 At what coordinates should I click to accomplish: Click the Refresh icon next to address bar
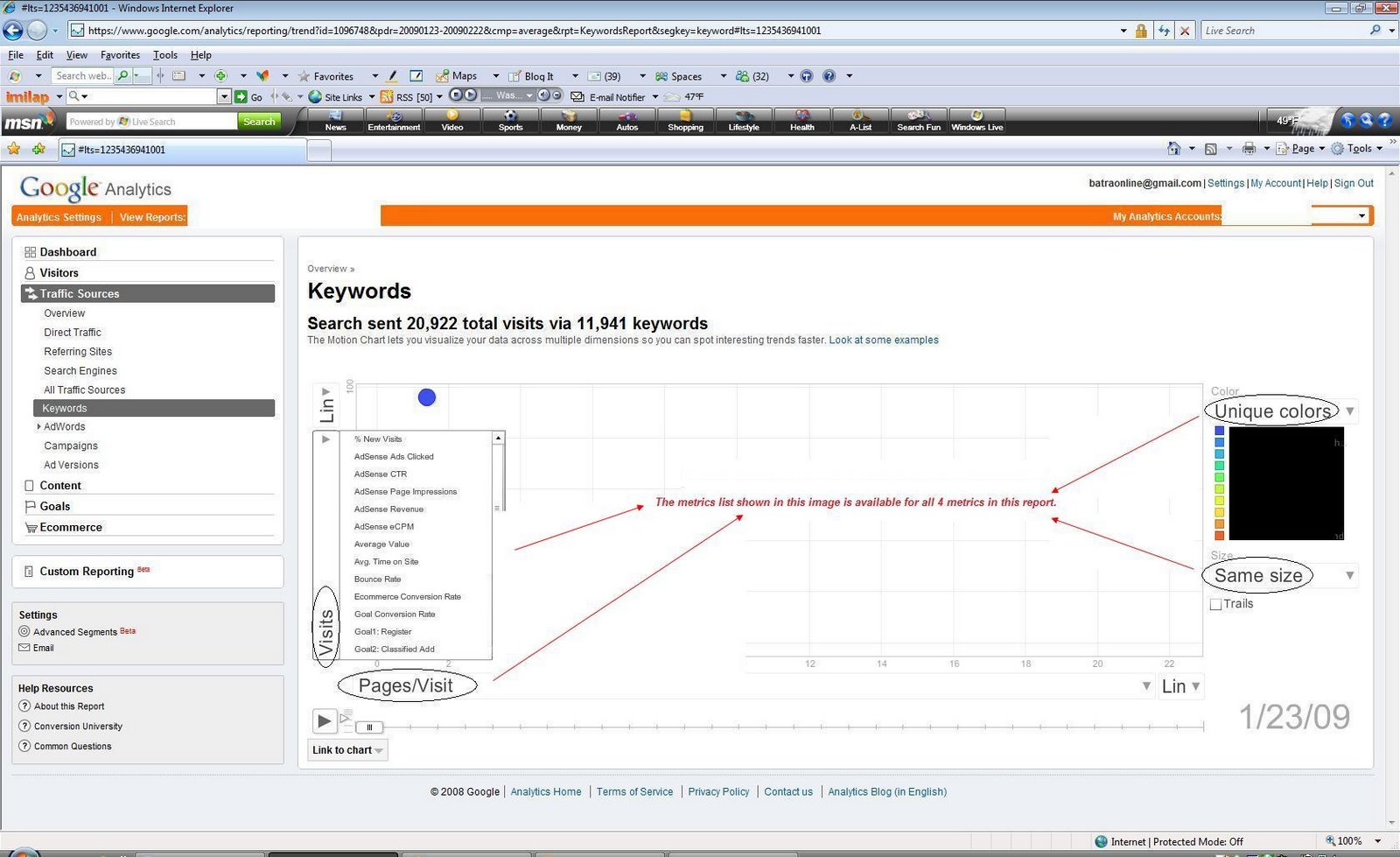pos(1164,31)
